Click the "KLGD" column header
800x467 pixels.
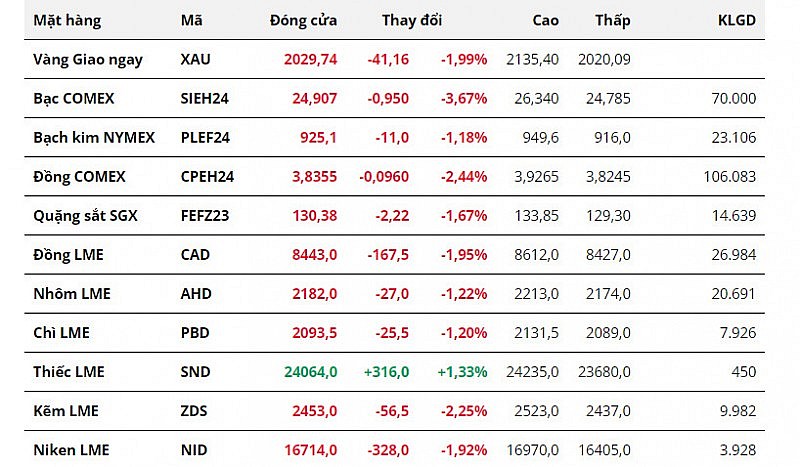737,20
